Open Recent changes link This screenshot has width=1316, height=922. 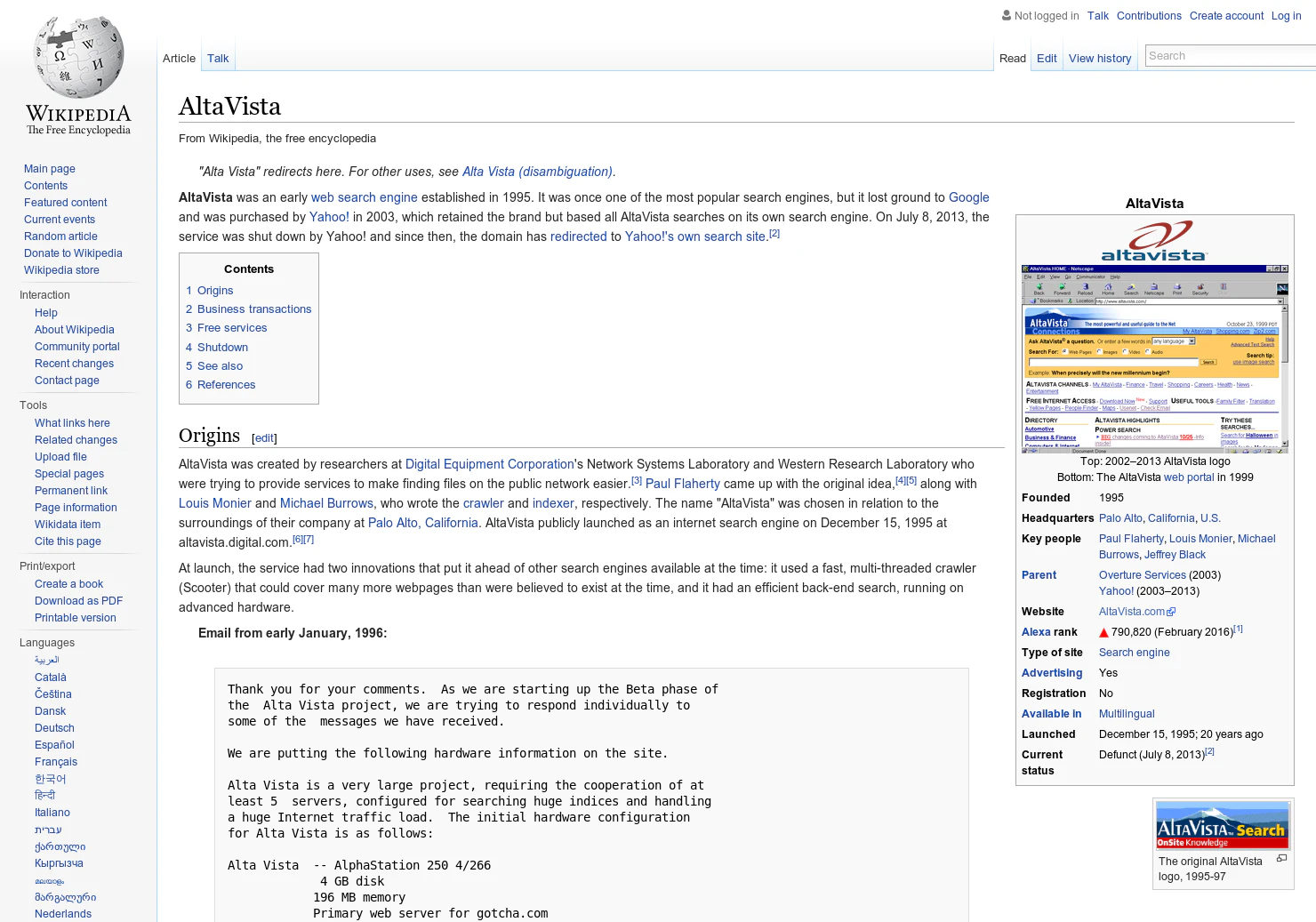click(74, 364)
